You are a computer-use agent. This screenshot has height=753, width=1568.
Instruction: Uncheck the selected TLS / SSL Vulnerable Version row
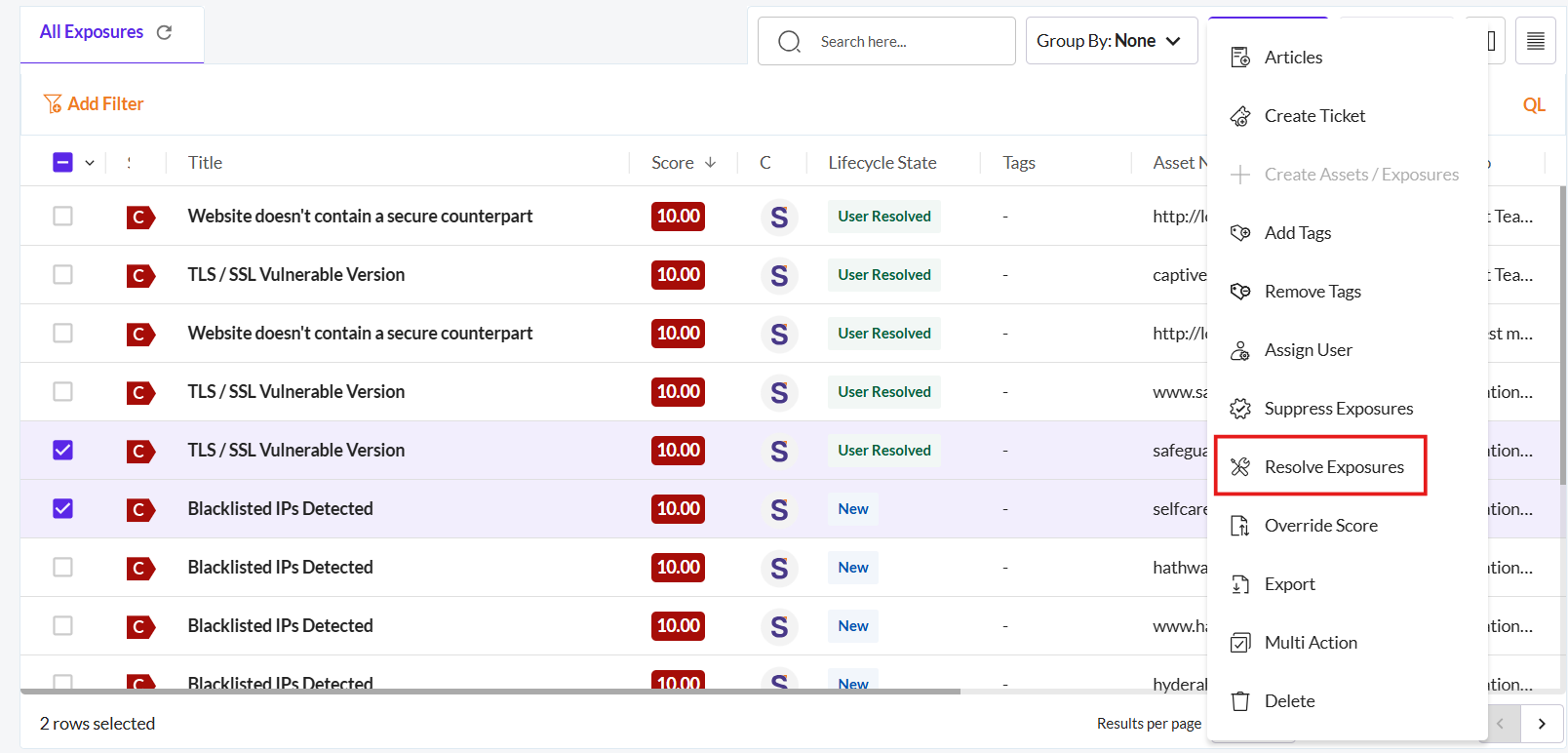point(62,450)
